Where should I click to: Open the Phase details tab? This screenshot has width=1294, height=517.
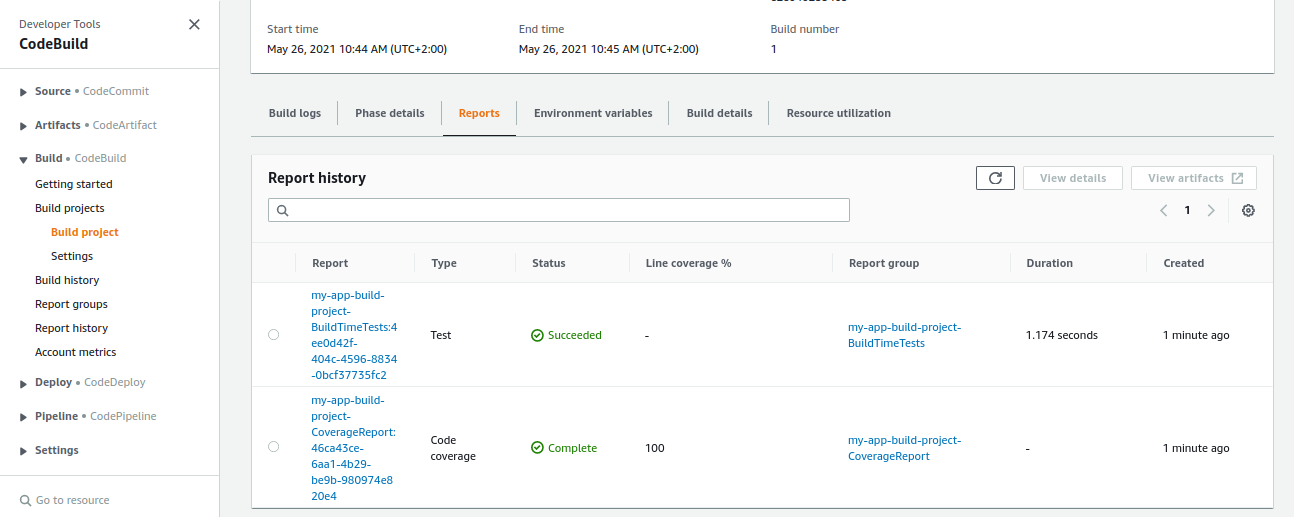pos(389,113)
